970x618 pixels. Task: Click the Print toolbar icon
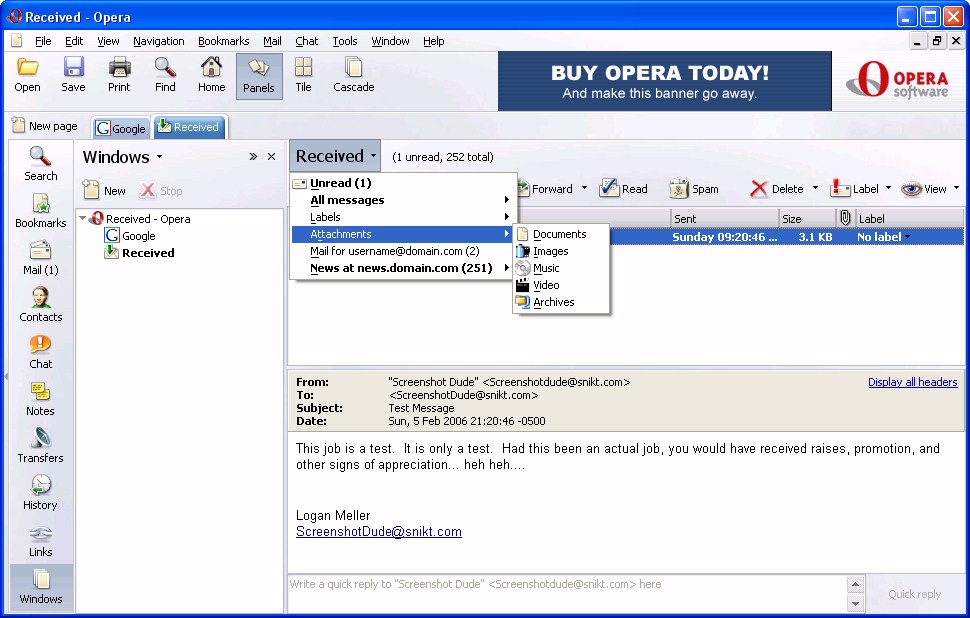point(119,75)
